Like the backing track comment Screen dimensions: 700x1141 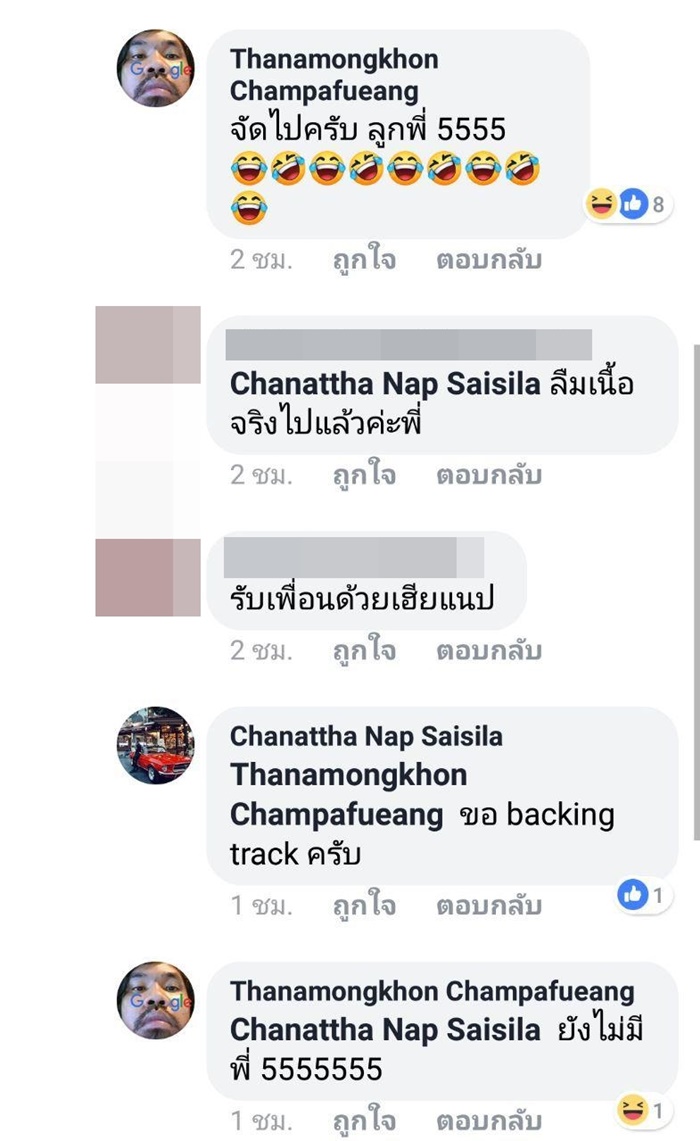pos(364,905)
